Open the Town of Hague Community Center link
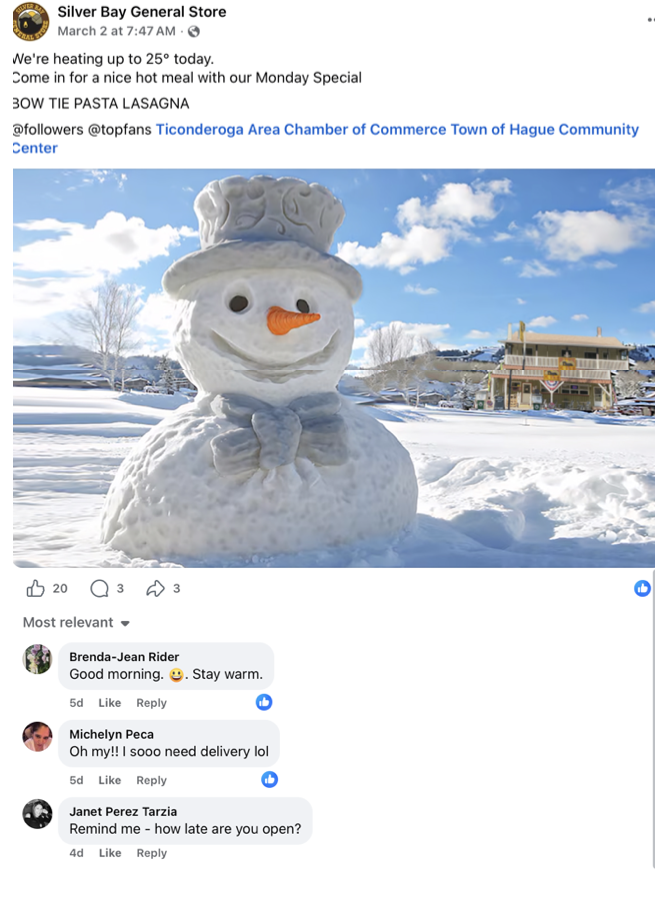This screenshot has height=922, width=668. pos(325,139)
